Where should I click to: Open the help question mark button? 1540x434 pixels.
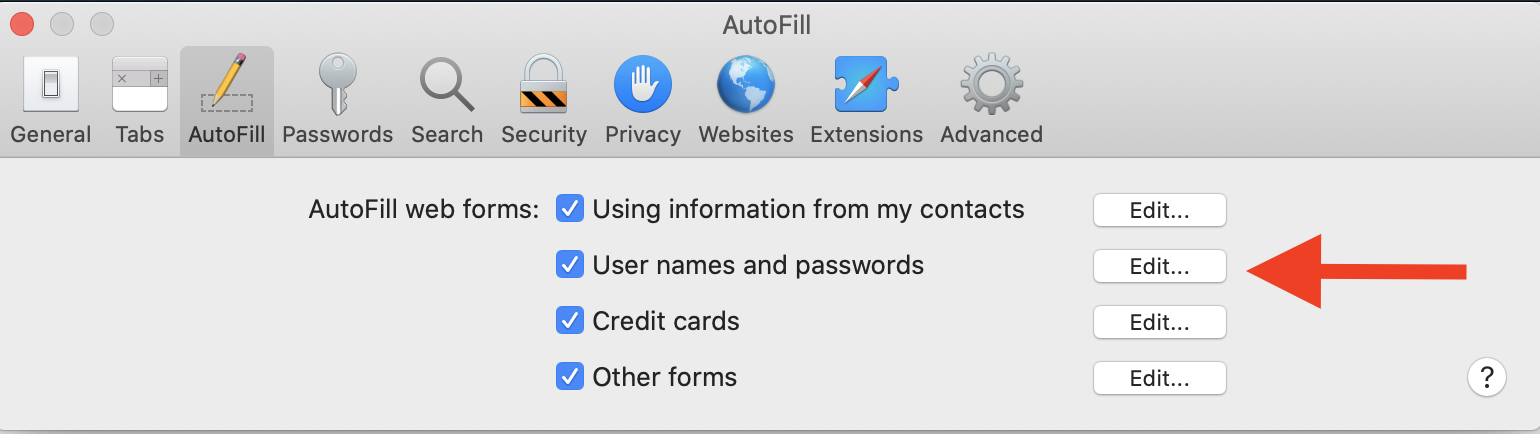pos(1487,378)
